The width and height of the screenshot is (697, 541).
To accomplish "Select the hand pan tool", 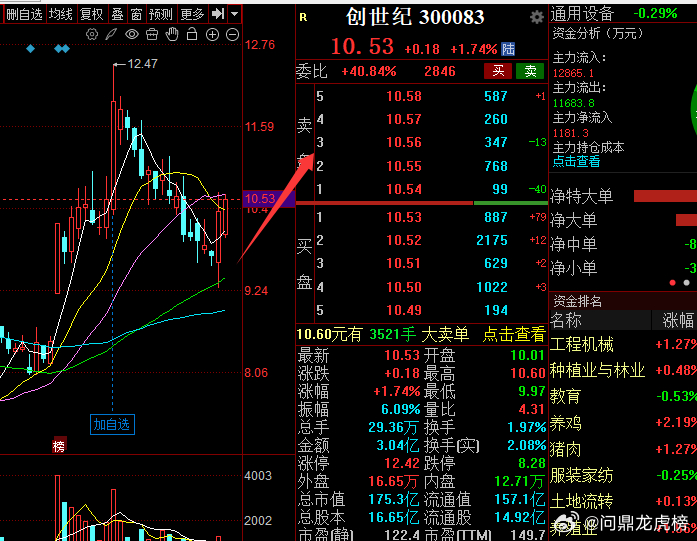I will coord(172,34).
